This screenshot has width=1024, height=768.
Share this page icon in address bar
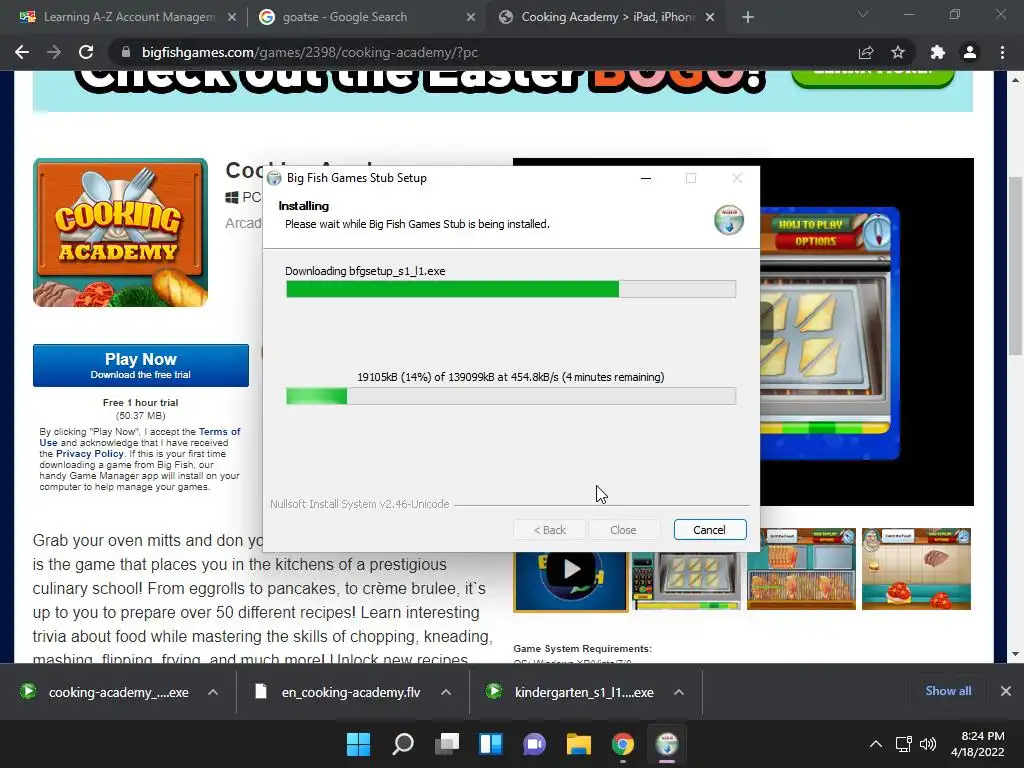[x=866, y=52]
